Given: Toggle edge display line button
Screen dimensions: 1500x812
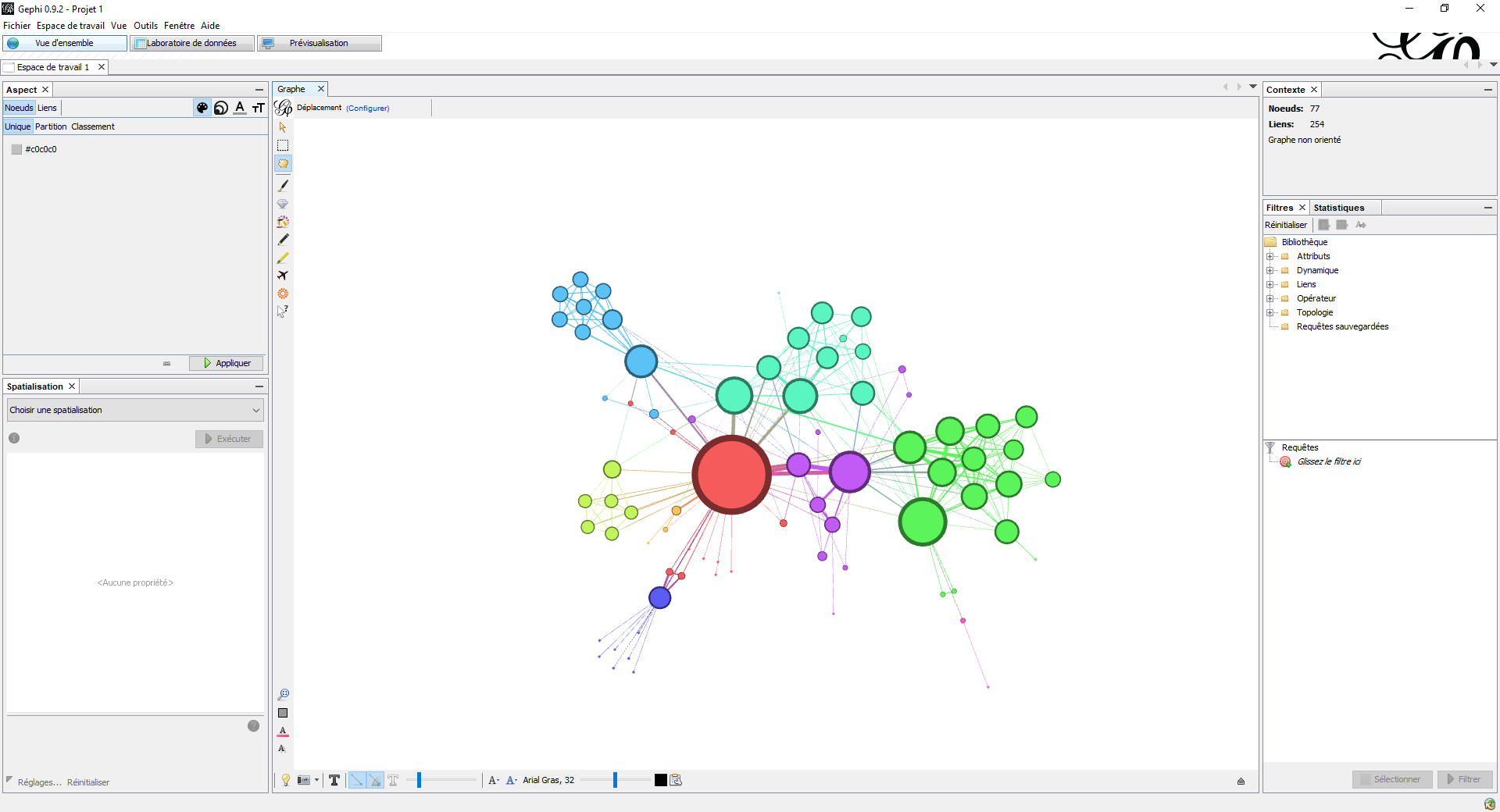Looking at the screenshot, I should coord(356,780).
